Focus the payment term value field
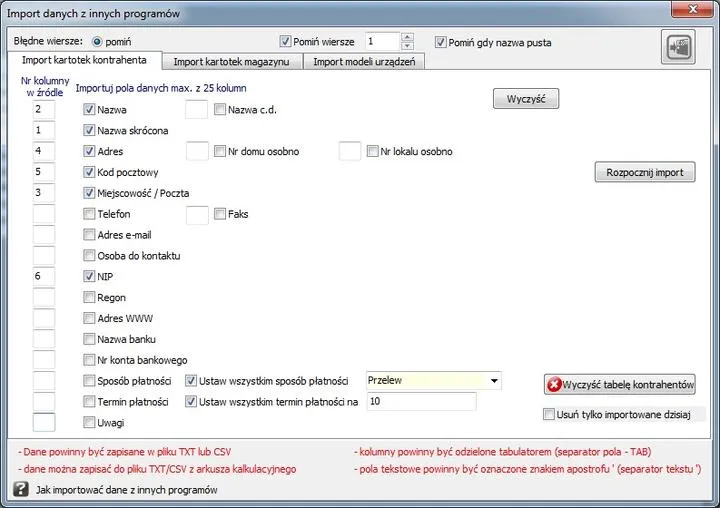The width and height of the screenshot is (720, 508). click(x=421, y=401)
